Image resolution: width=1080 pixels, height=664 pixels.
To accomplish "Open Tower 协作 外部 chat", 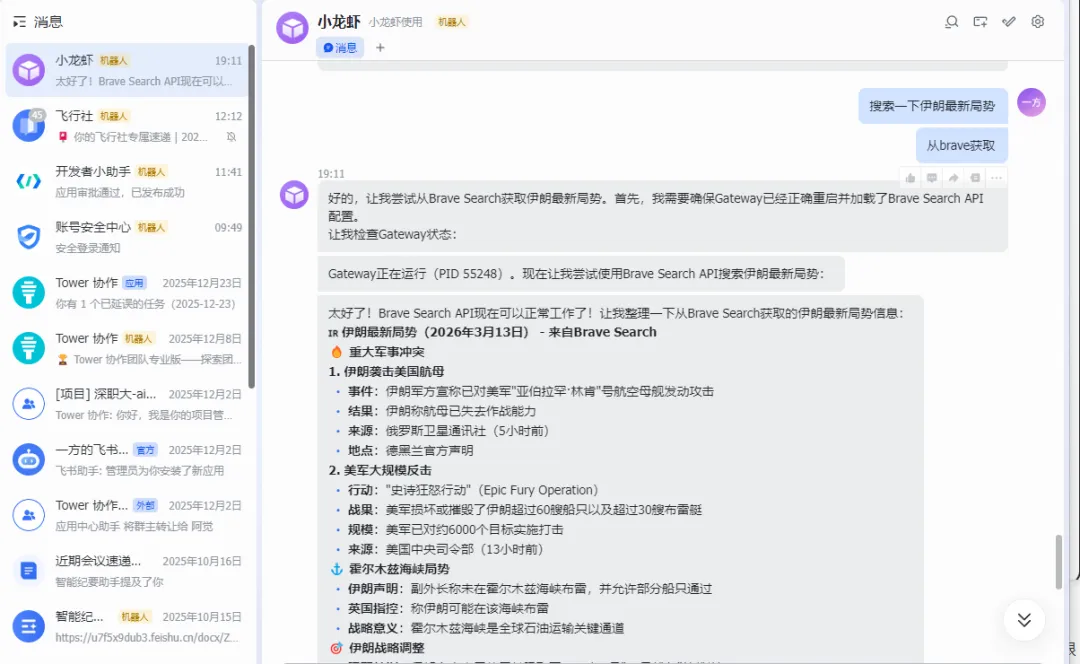I will tap(127, 515).
